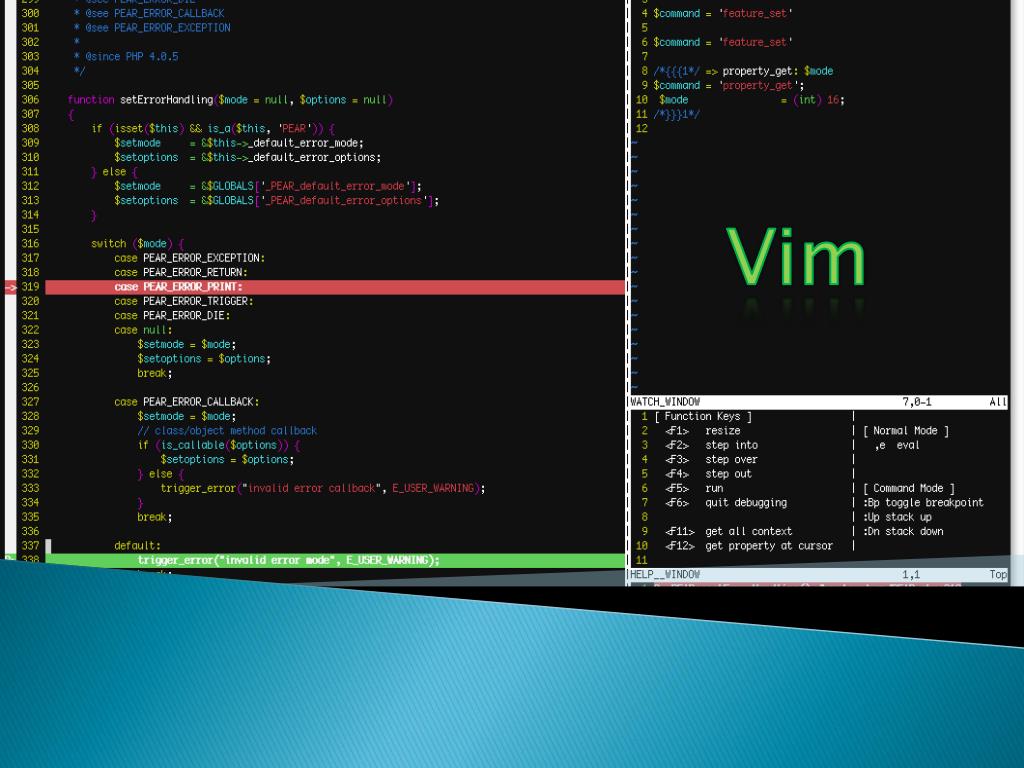Click '$setoptions = $options;' on line 324
This screenshot has height=768, width=1024.
coord(204,359)
